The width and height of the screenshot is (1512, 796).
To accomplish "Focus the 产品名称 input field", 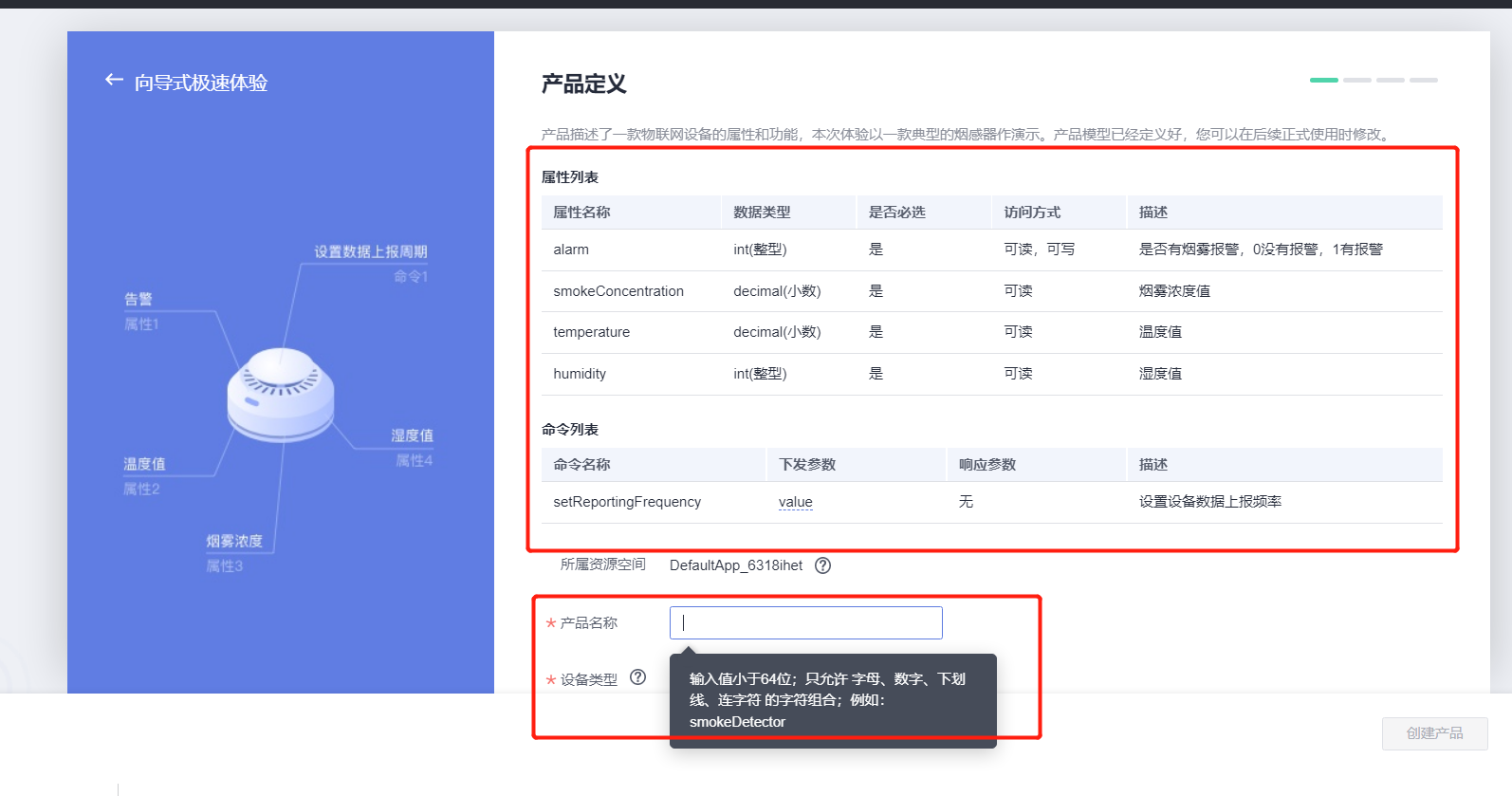I will pyautogui.click(x=806, y=622).
